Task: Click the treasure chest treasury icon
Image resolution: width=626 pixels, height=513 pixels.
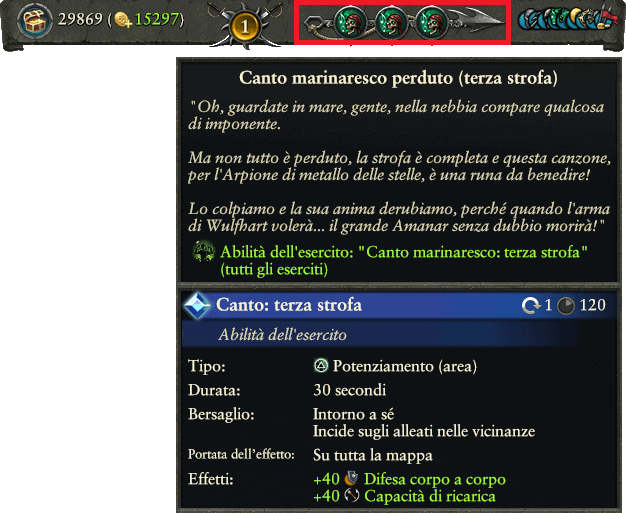Action: (34, 21)
